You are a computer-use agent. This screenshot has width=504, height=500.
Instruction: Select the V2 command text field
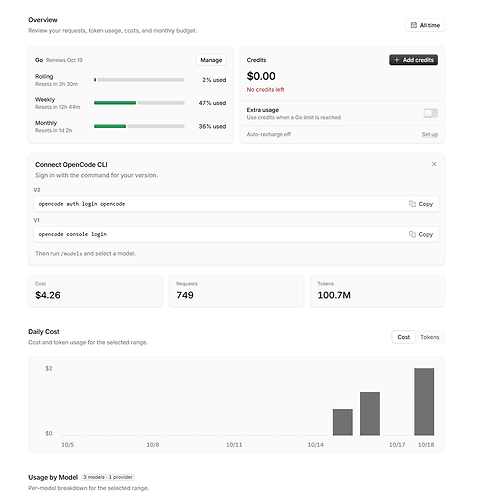pyautogui.click(x=236, y=204)
